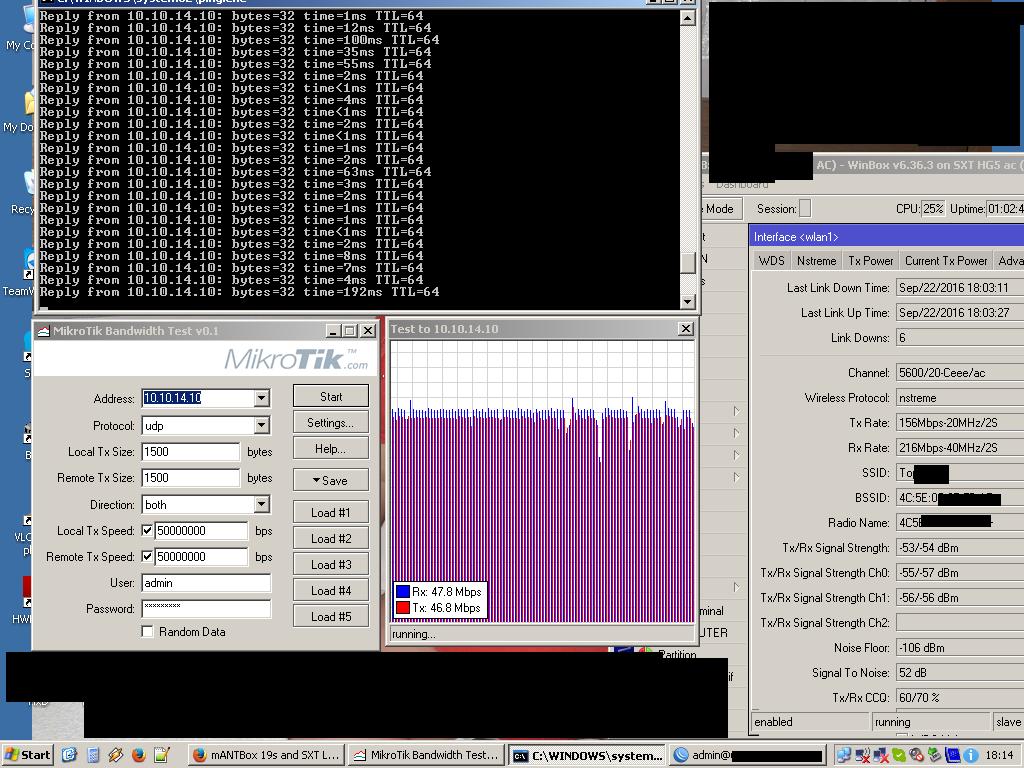Open the Current Tx Power tab
This screenshot has height=768, width=1024.
[x=946, y=261]
